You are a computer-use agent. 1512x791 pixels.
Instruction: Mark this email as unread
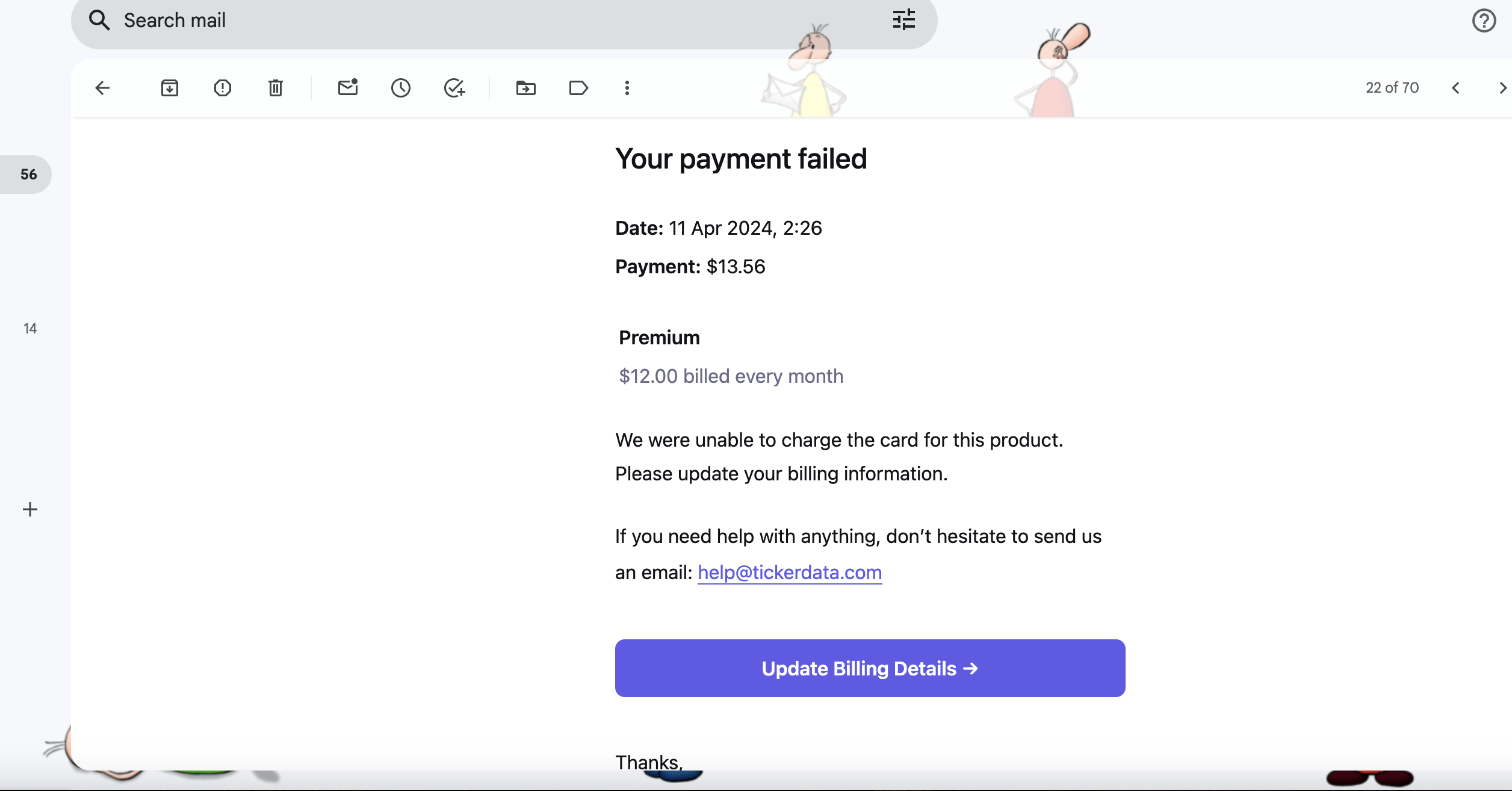[348, 88]
